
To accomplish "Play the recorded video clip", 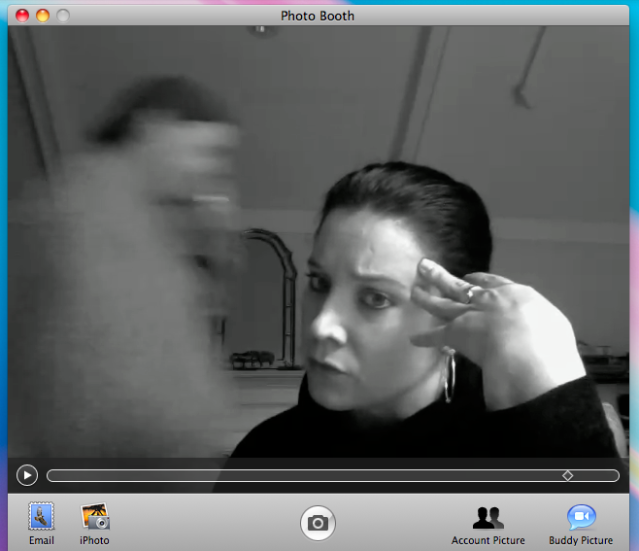I will tap(27, 476).
